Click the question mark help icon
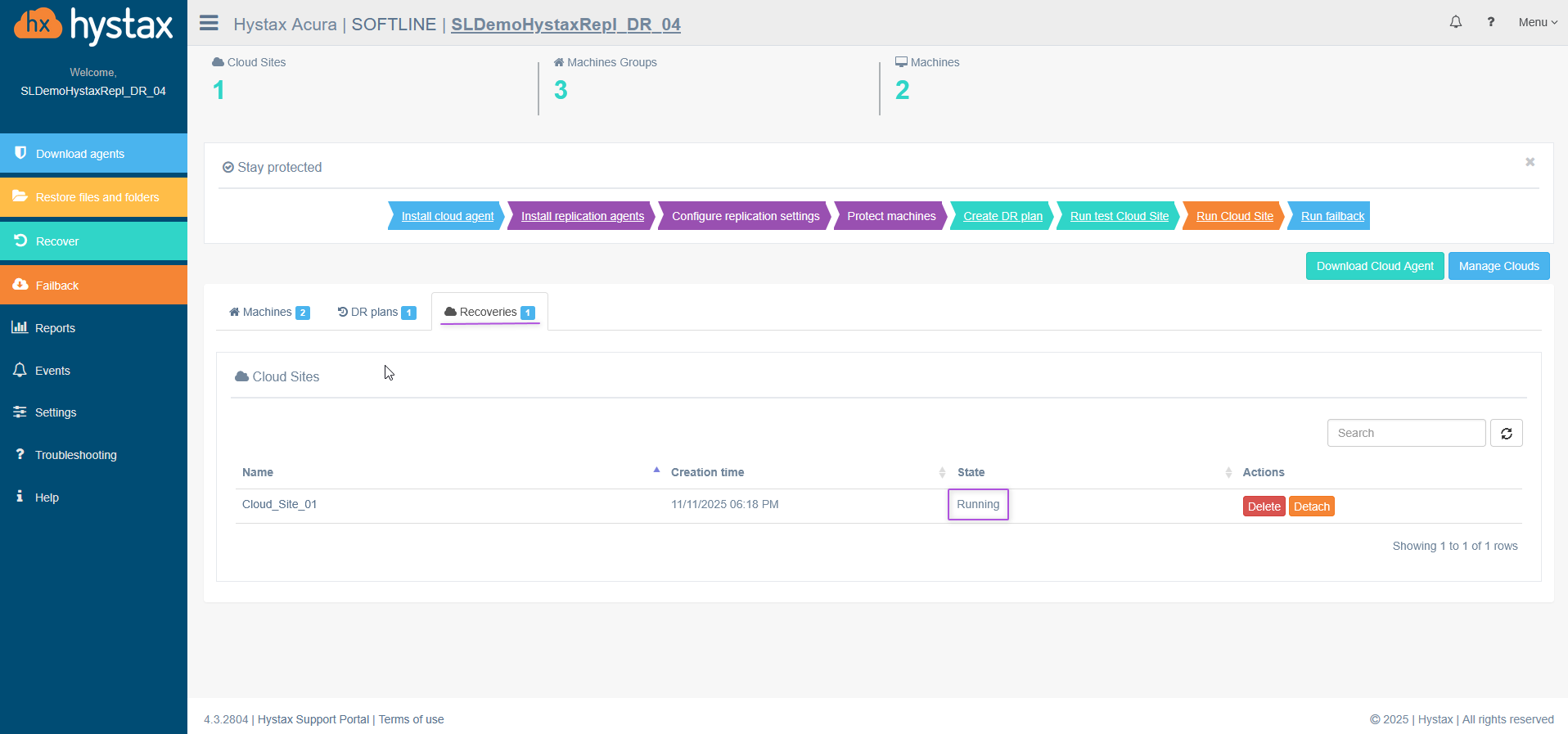This screenshot has height=734, width=1568. pyautogui.click(x=1490, y=22)
